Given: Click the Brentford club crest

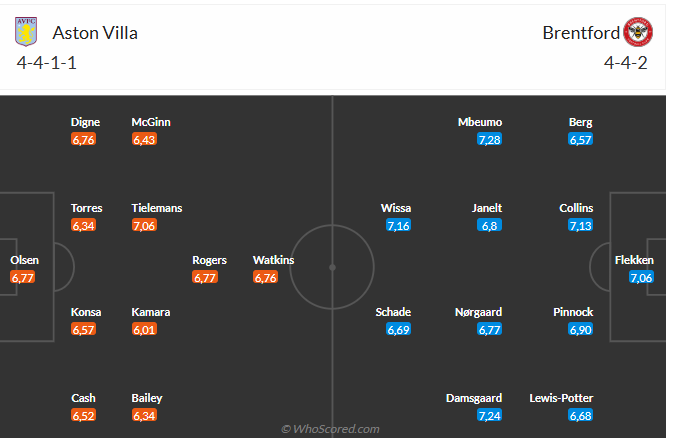Looking at the screenshot, I should point(638,32).
